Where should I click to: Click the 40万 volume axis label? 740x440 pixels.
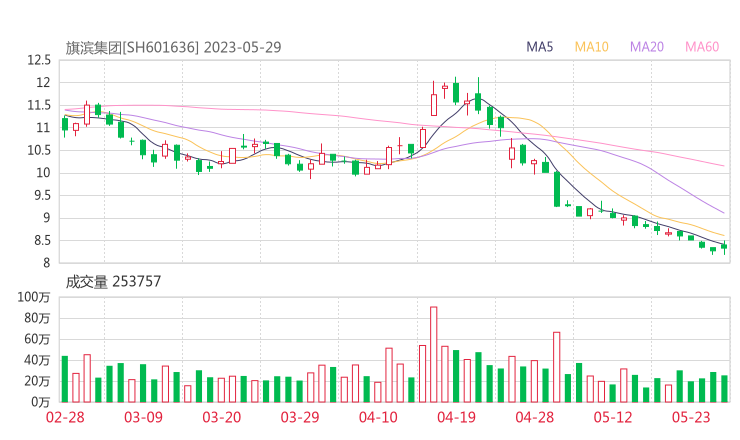click(x=37, y=361)
